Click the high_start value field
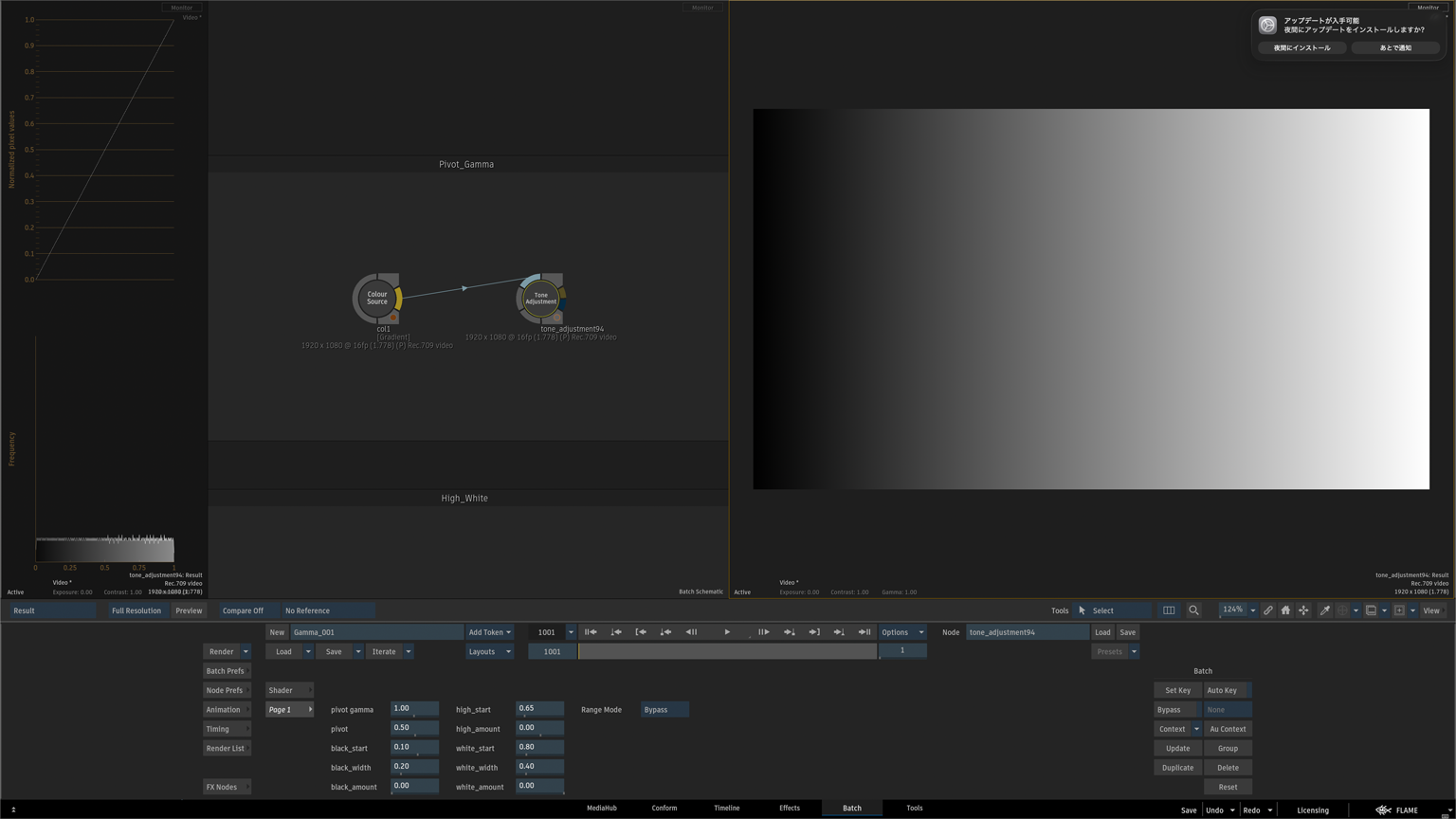Image resolution: width=1456 pixels, height=819 pixels. click(539, 709)
